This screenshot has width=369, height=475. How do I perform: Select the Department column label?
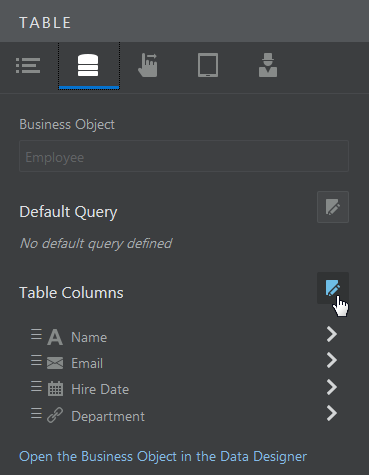108,416
